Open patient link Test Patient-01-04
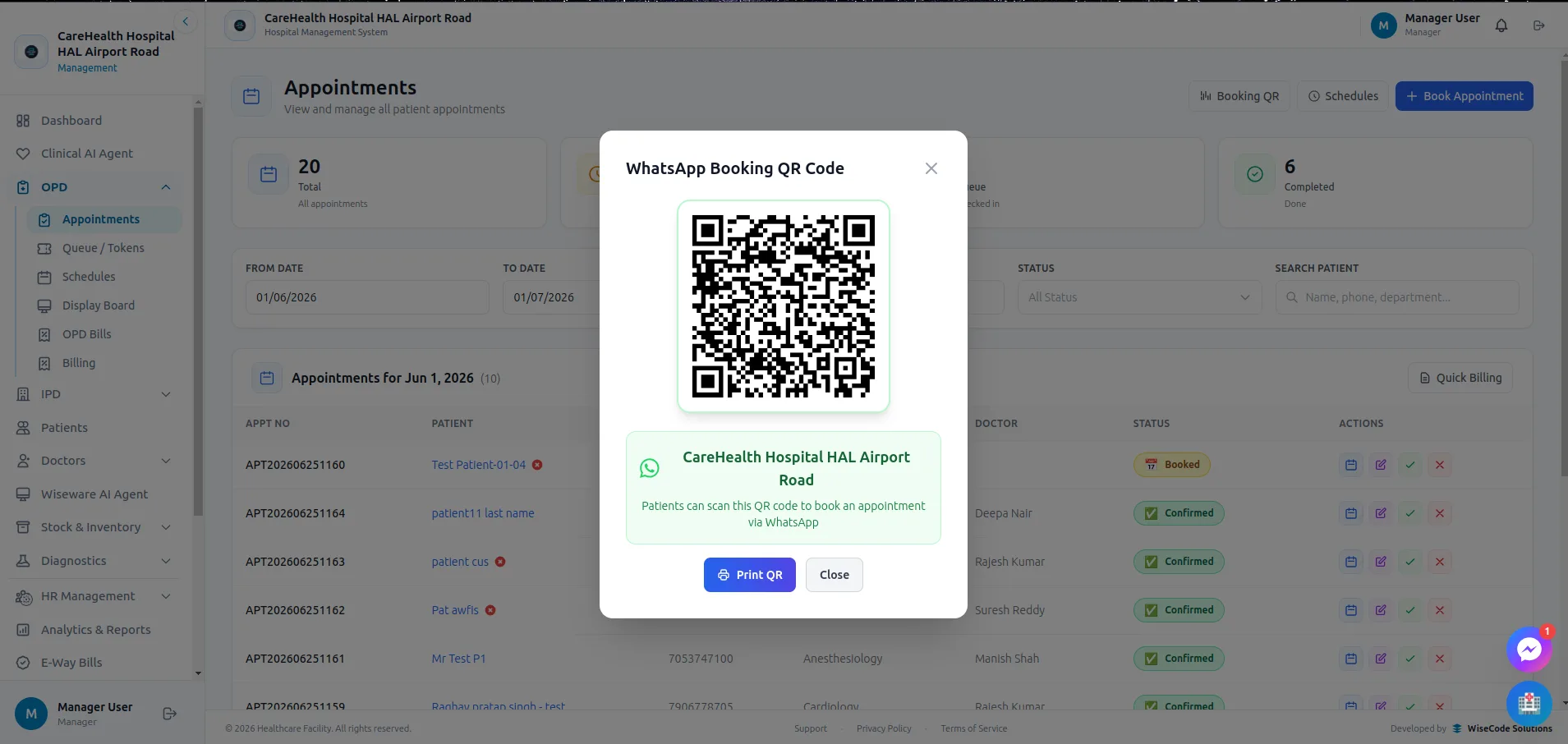1568x744 pixels. click(479, 465)
